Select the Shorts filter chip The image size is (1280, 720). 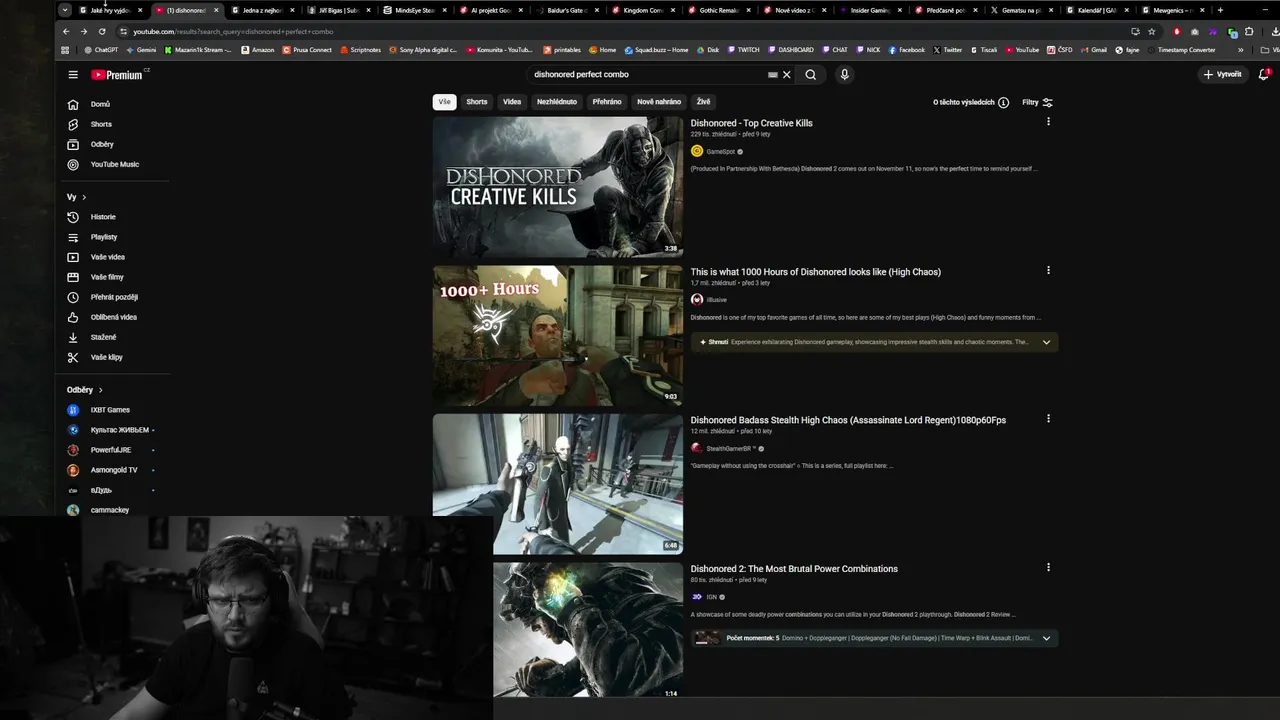tap(477, 102)
